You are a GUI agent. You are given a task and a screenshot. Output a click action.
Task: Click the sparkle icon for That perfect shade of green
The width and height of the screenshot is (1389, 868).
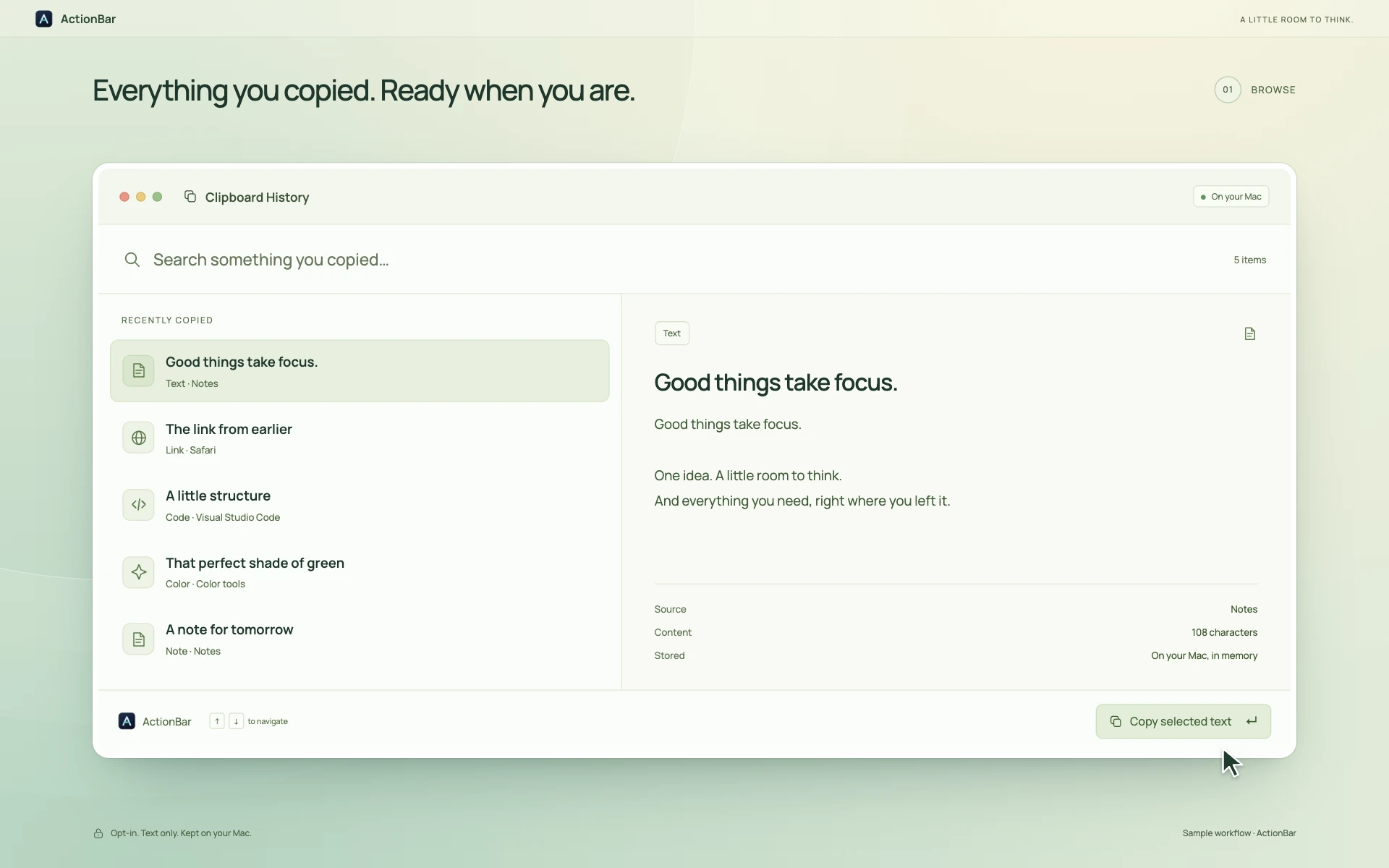(138, 572)
